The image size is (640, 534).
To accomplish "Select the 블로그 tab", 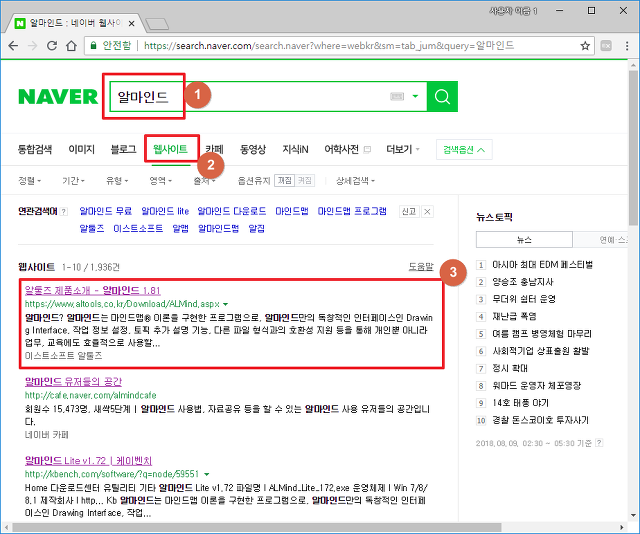I will 123,149.
